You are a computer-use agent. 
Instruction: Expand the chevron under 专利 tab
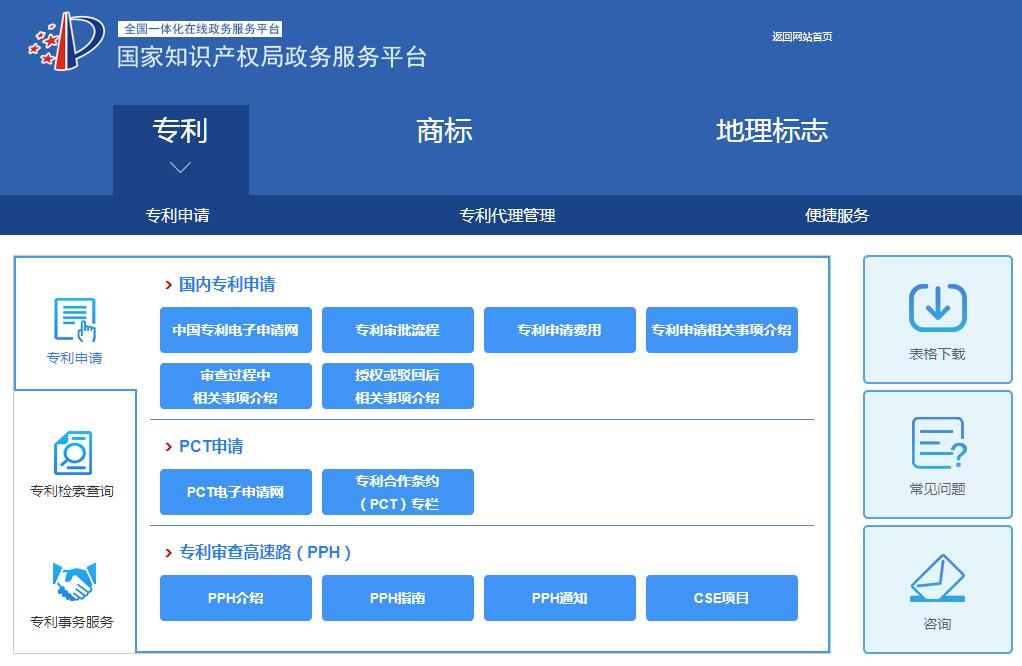coord(180,168)
